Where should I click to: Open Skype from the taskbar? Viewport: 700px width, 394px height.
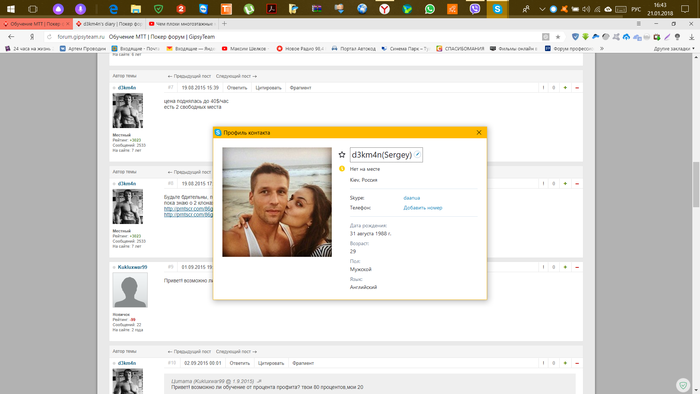pyautogui.click(x=497, y=9)
